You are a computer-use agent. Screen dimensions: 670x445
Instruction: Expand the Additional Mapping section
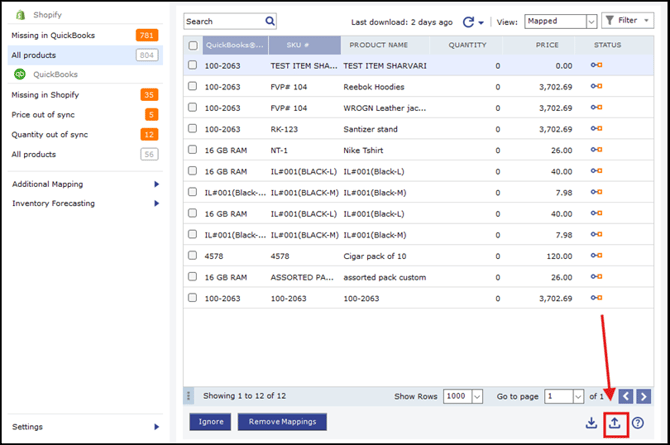(x=156, y=184)
